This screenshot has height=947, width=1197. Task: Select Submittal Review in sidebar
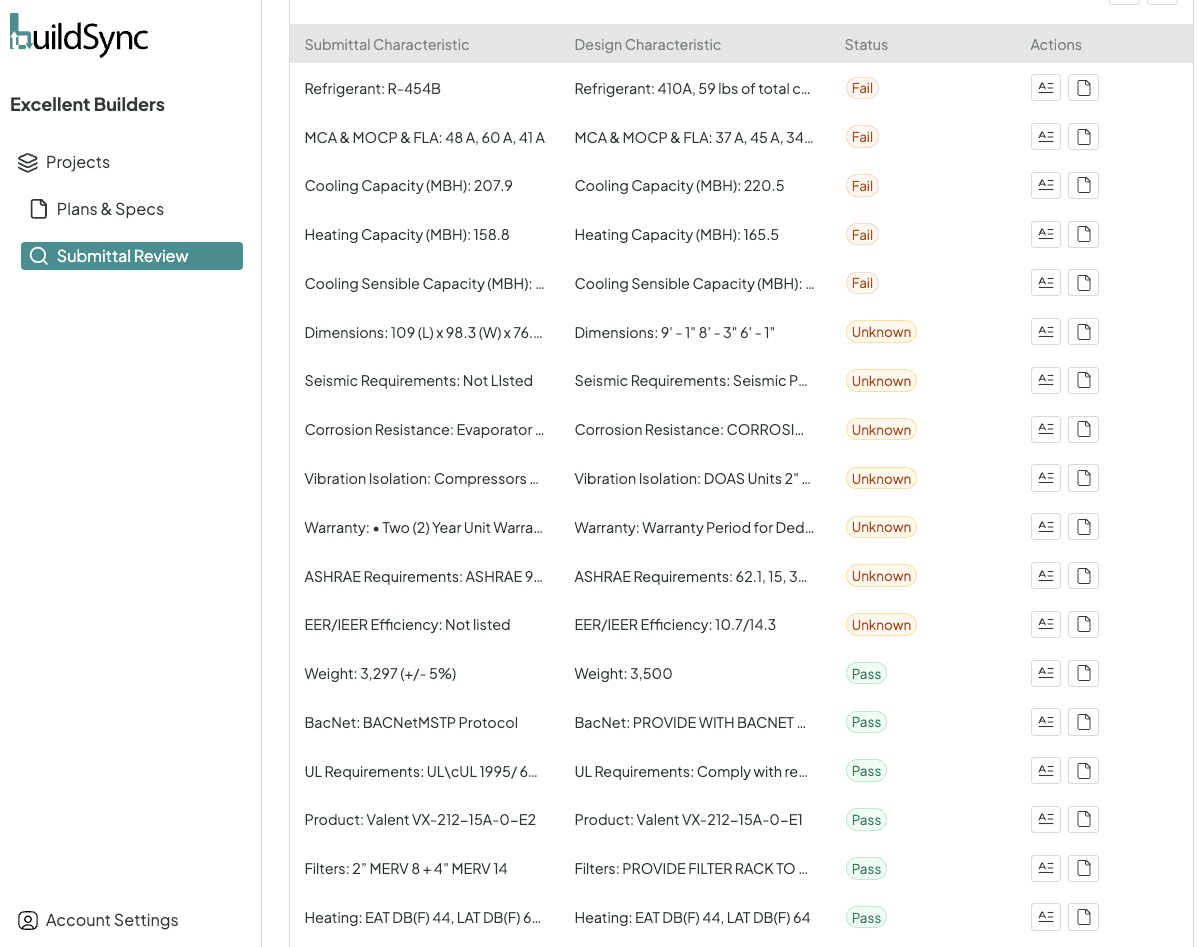[x=131, y=256]
